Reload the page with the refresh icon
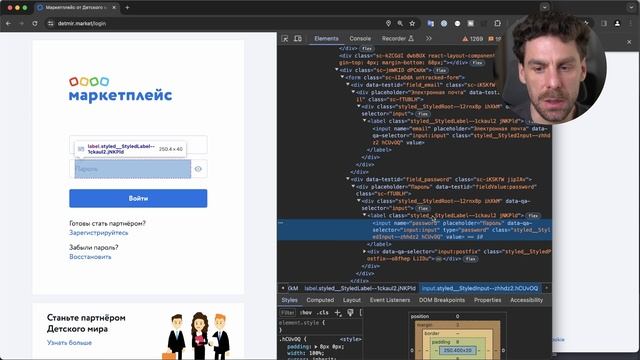The image size is (640, 360). 35,24
